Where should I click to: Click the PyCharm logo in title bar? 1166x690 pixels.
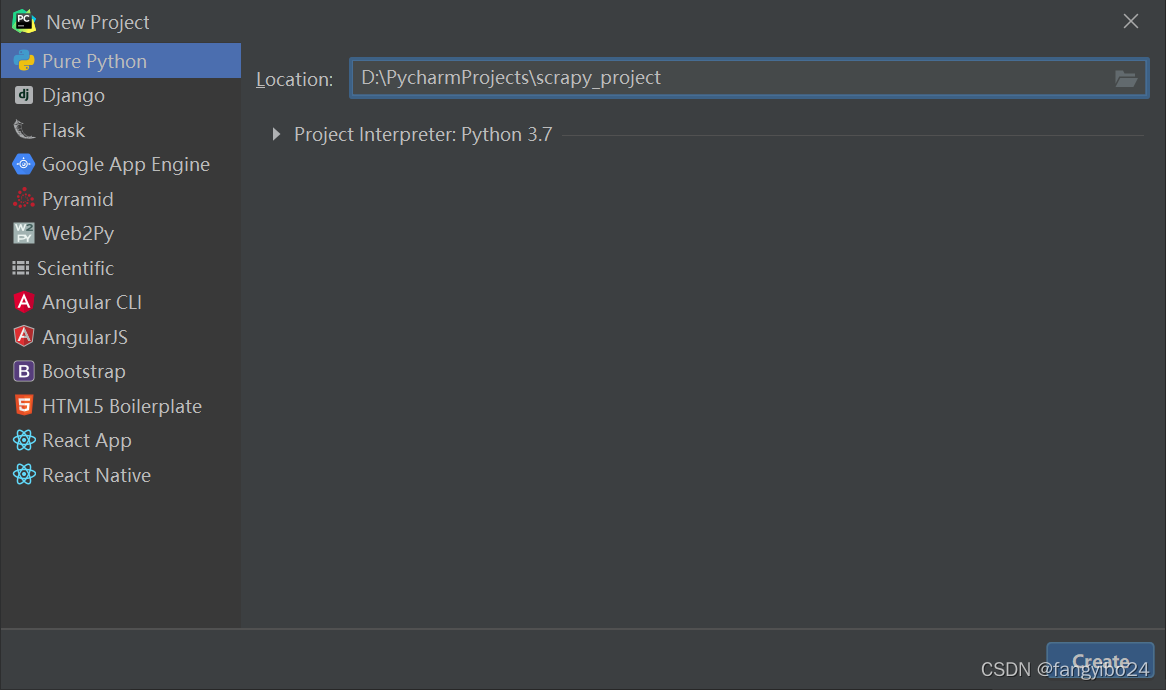(24, 21)
